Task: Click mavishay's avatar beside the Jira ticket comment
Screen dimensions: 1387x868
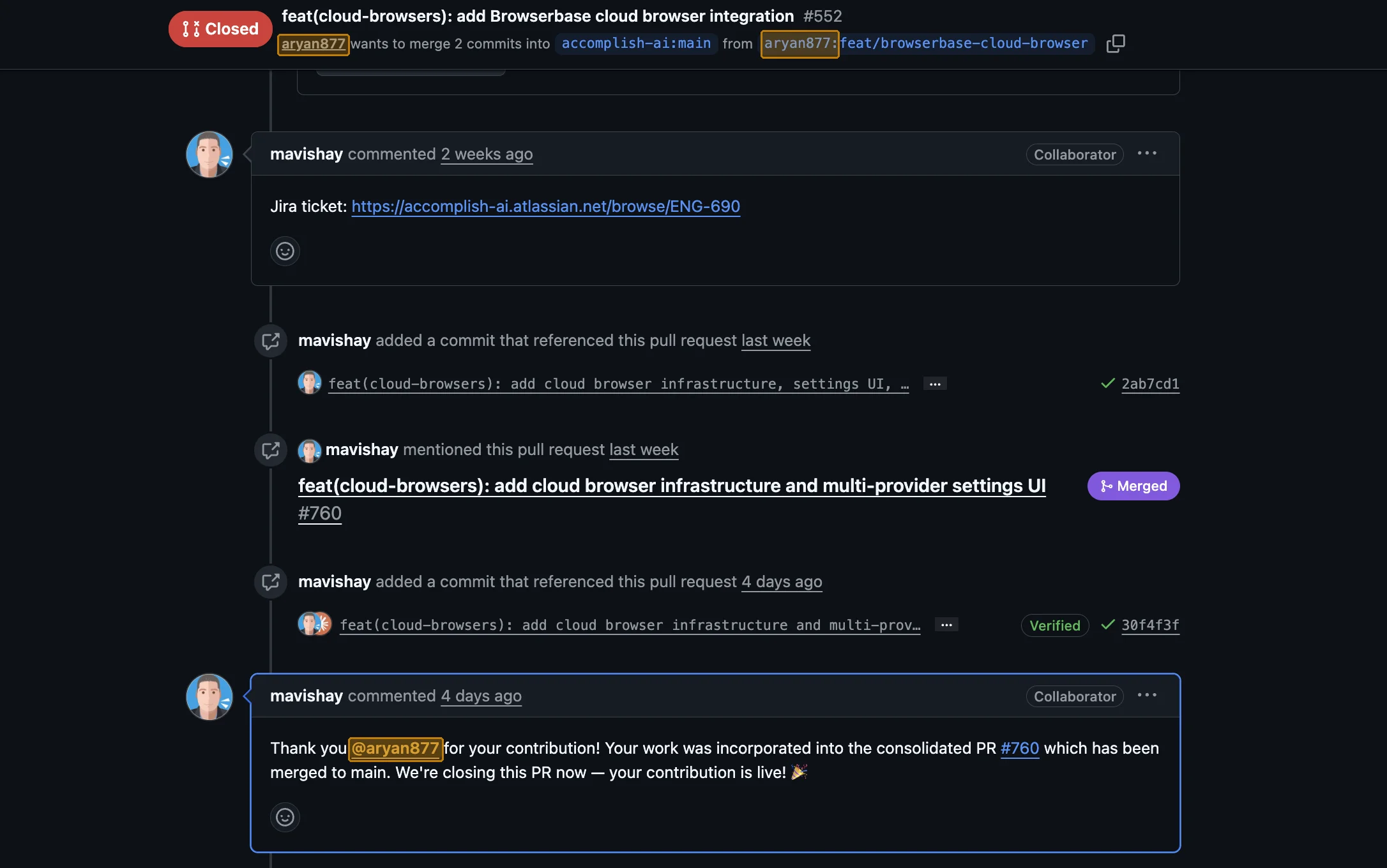Action: coord(209,154)
